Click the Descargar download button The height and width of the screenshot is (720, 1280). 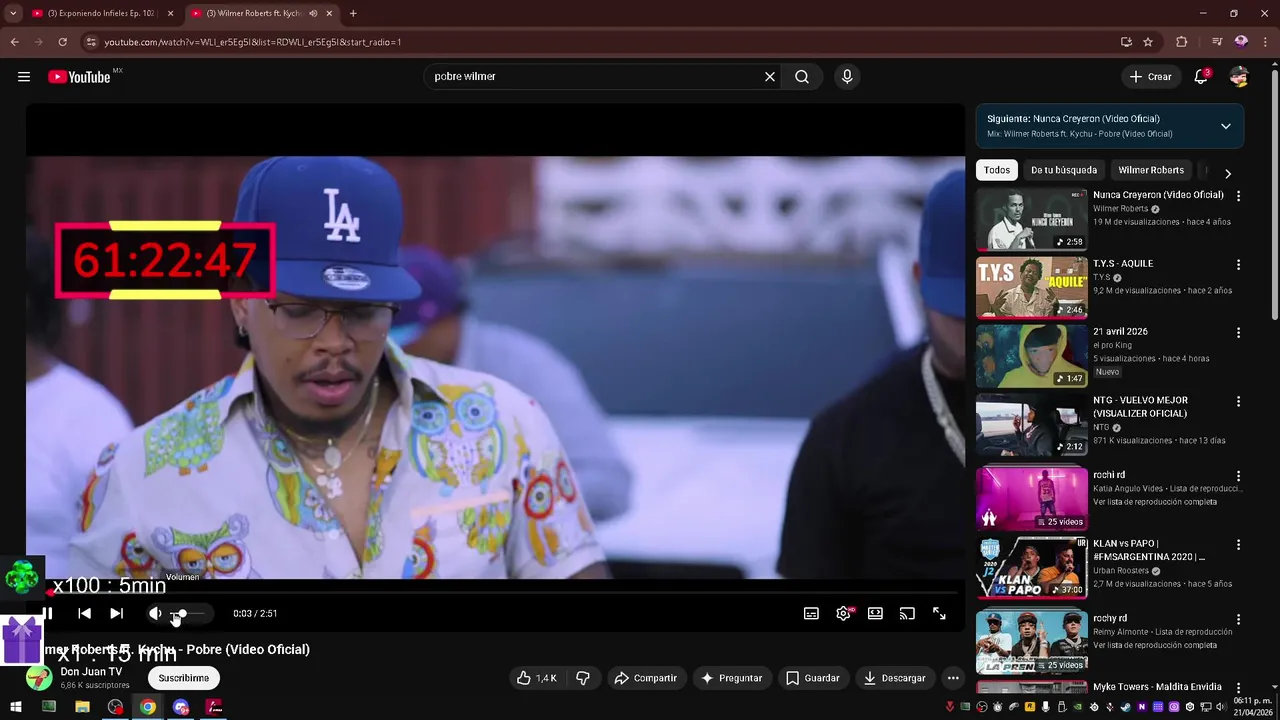[895, 678]
